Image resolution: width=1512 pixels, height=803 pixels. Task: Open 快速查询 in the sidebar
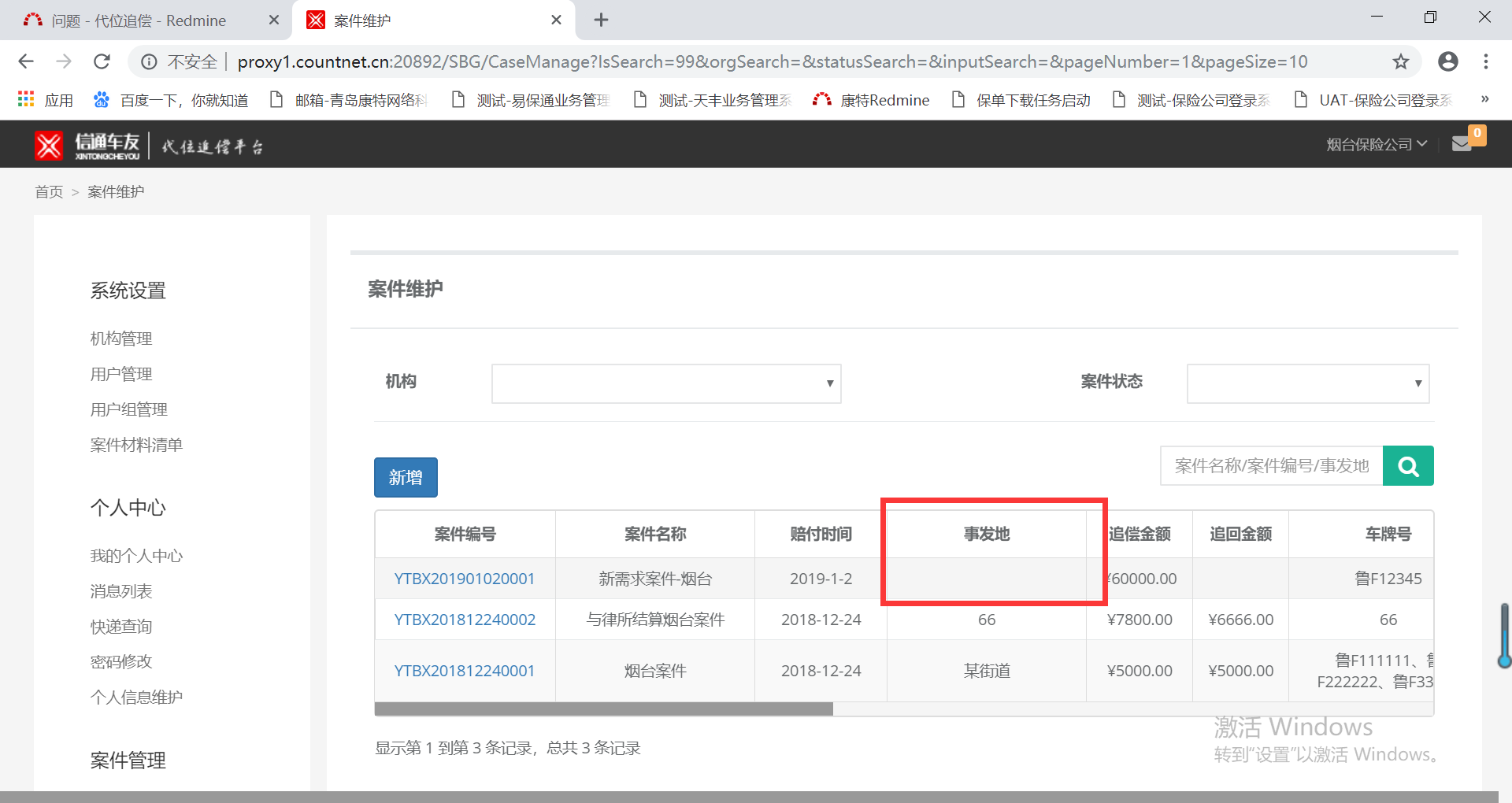[x=121, y=627]
